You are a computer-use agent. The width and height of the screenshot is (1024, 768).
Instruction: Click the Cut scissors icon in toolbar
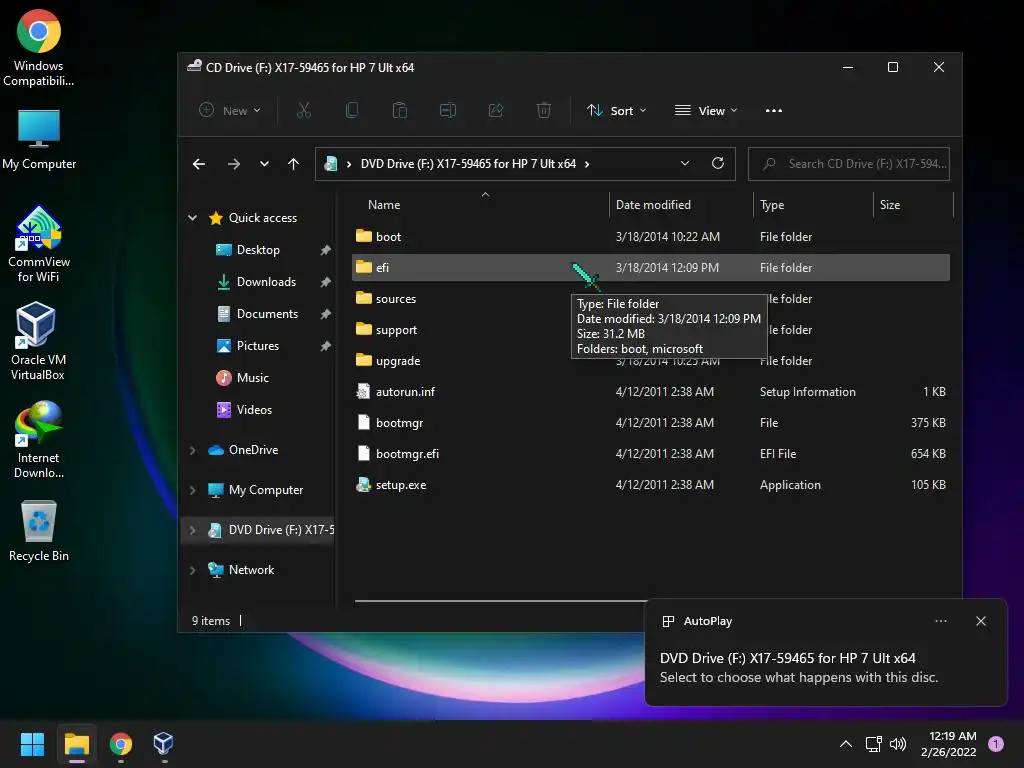(x=304, y=110)
